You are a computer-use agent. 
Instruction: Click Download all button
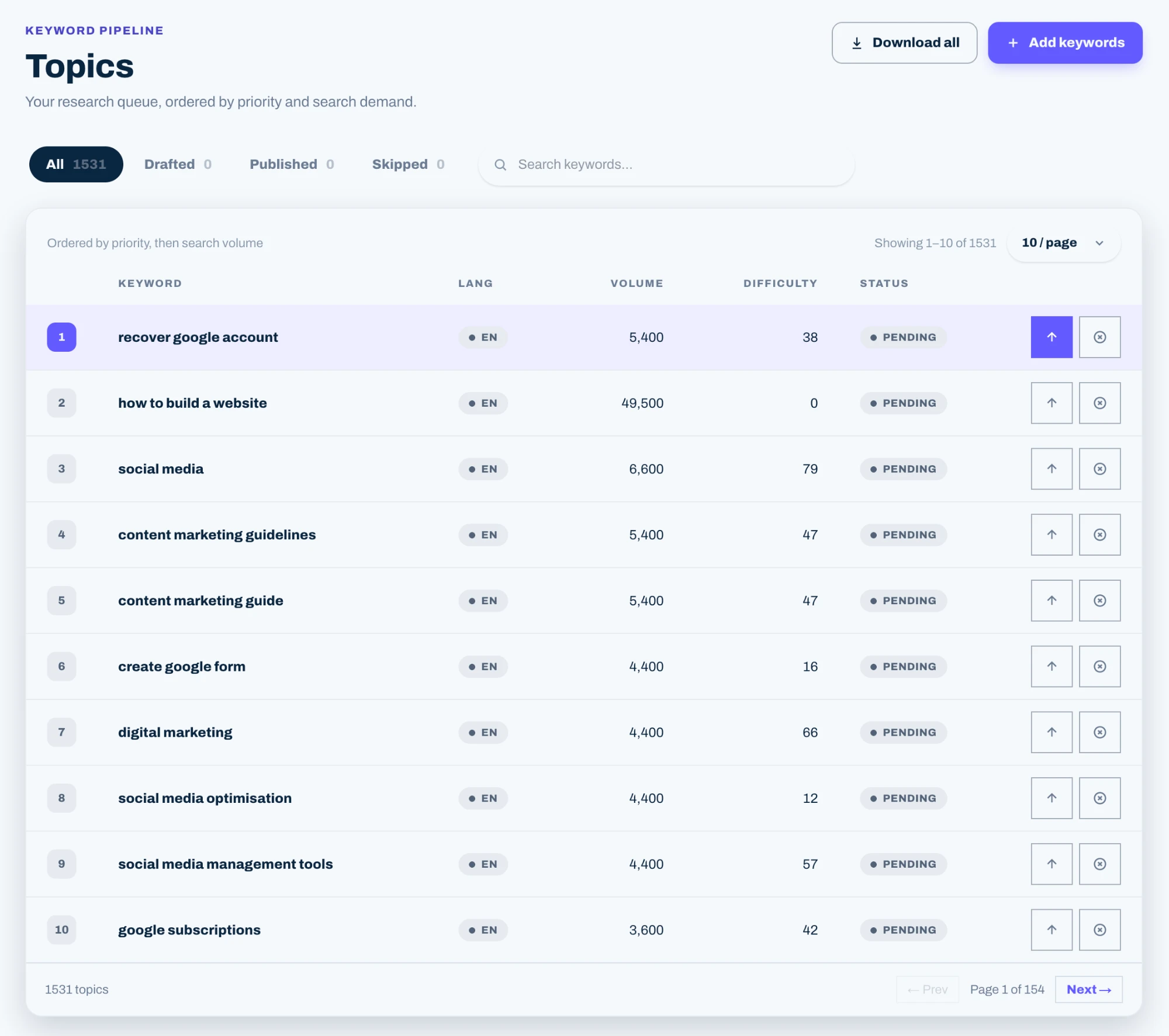[904, 43]
